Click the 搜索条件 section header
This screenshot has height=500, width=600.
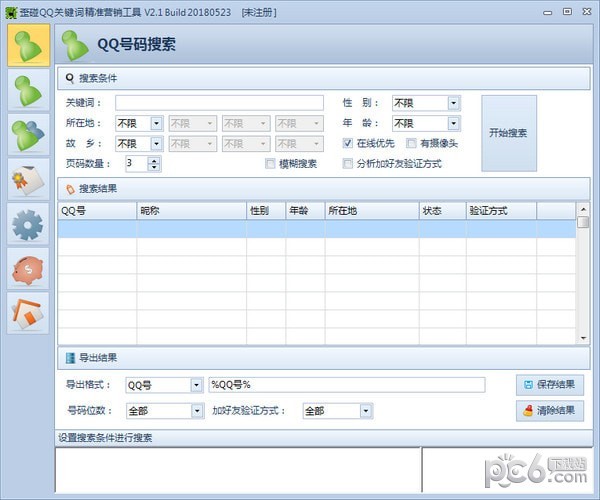coord(324,78)
